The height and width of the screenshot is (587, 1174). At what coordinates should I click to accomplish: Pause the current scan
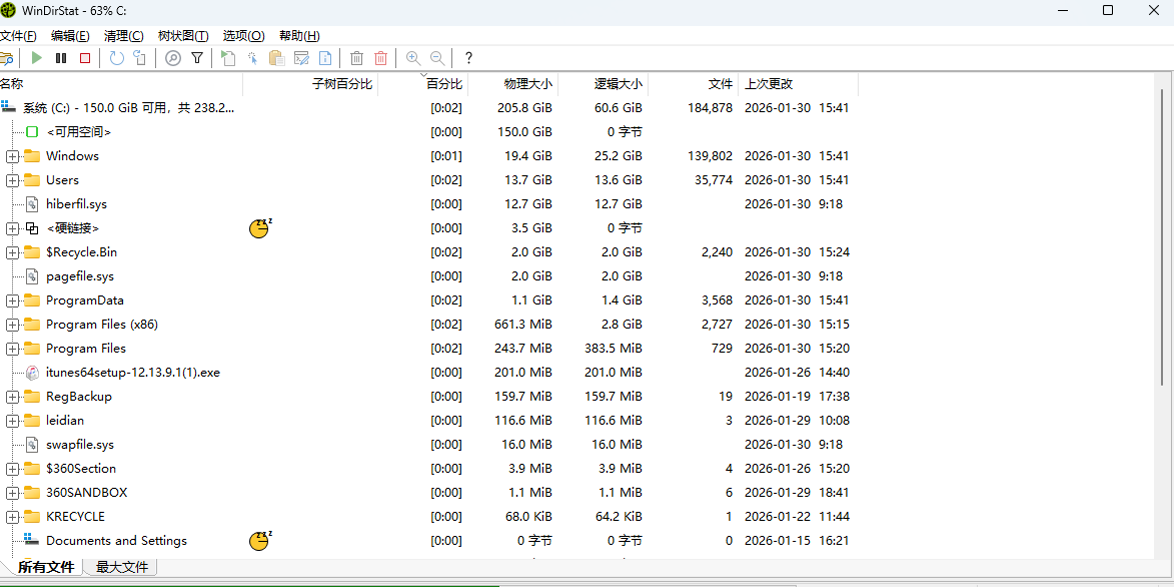60,57
